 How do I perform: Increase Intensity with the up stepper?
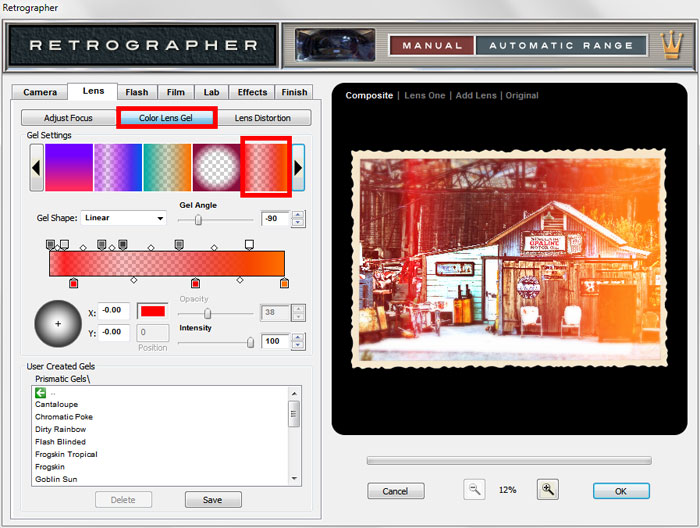pos(298,338)
